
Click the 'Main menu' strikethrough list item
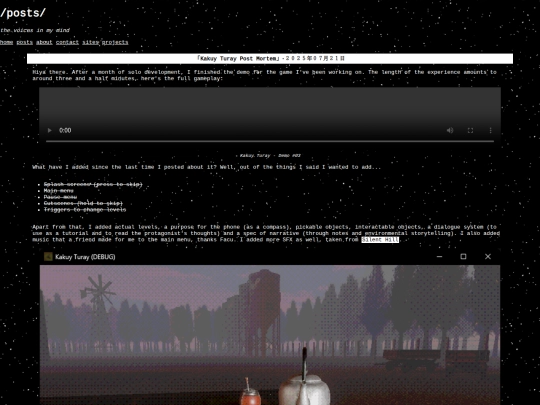pos(59,190)
